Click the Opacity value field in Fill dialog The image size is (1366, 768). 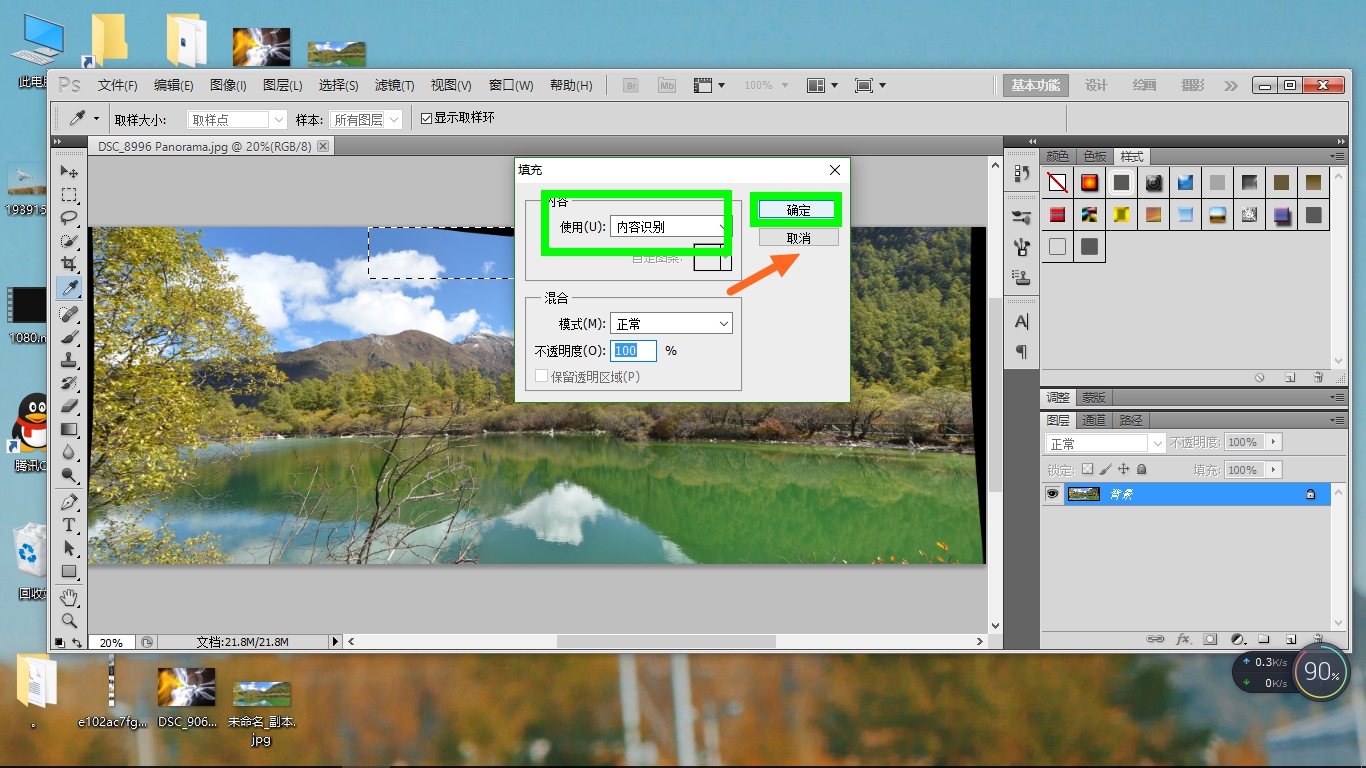pyautogui.click(x=634, y=350)
